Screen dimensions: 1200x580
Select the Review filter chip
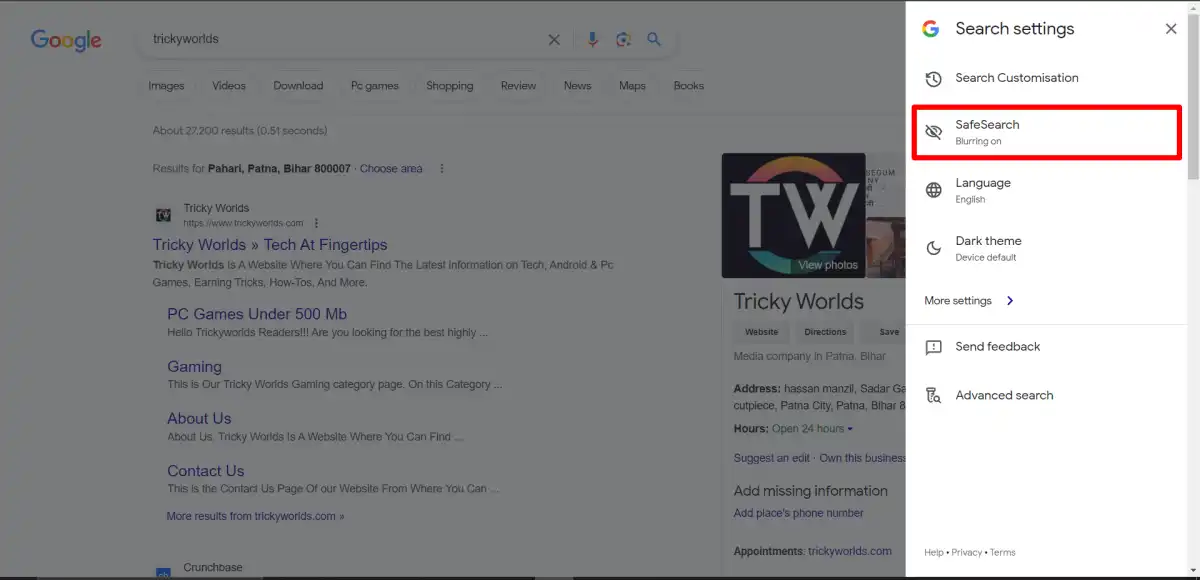(518, 86)
